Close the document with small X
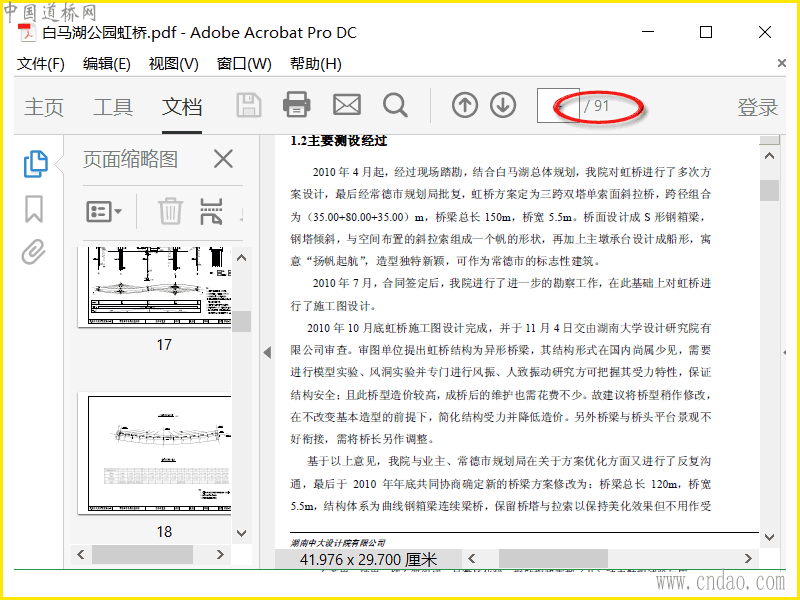This screenshot has height=600, width=800. coord(781,63)
